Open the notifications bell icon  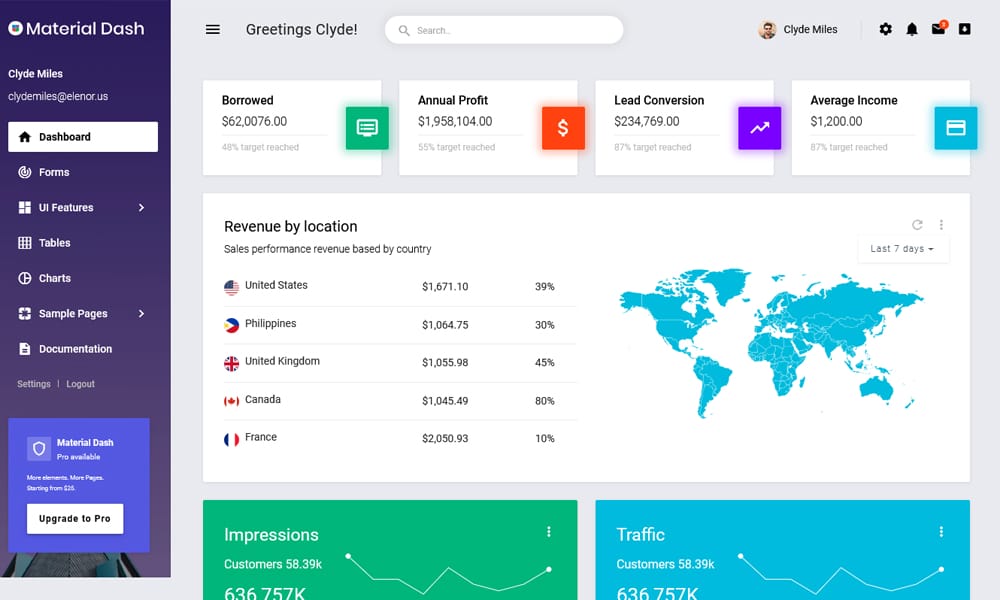pos(911,29)
